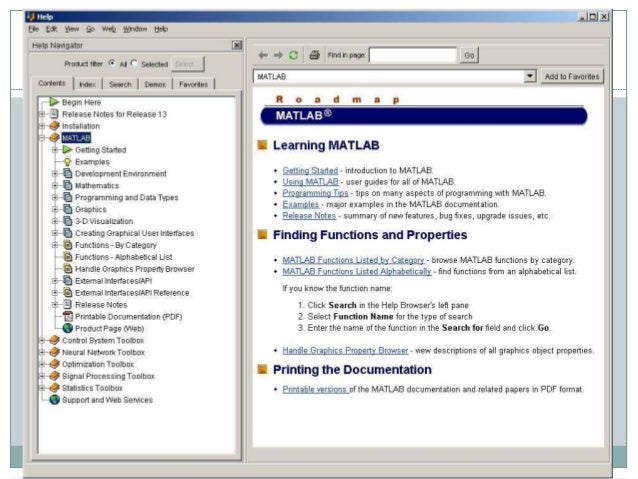Select the All product filter radio button
Viewport: 638px width, 479px height.
pos(112,63)
